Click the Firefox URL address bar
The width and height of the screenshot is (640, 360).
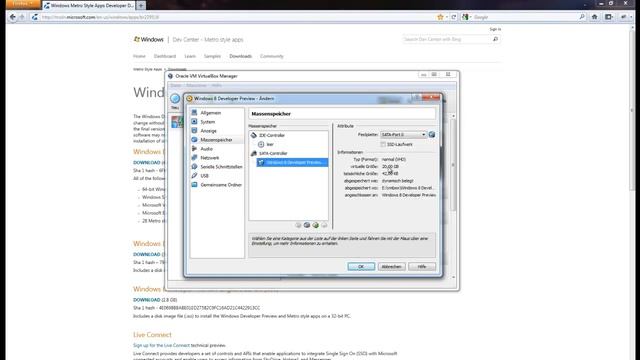click(x=237, y=17)
